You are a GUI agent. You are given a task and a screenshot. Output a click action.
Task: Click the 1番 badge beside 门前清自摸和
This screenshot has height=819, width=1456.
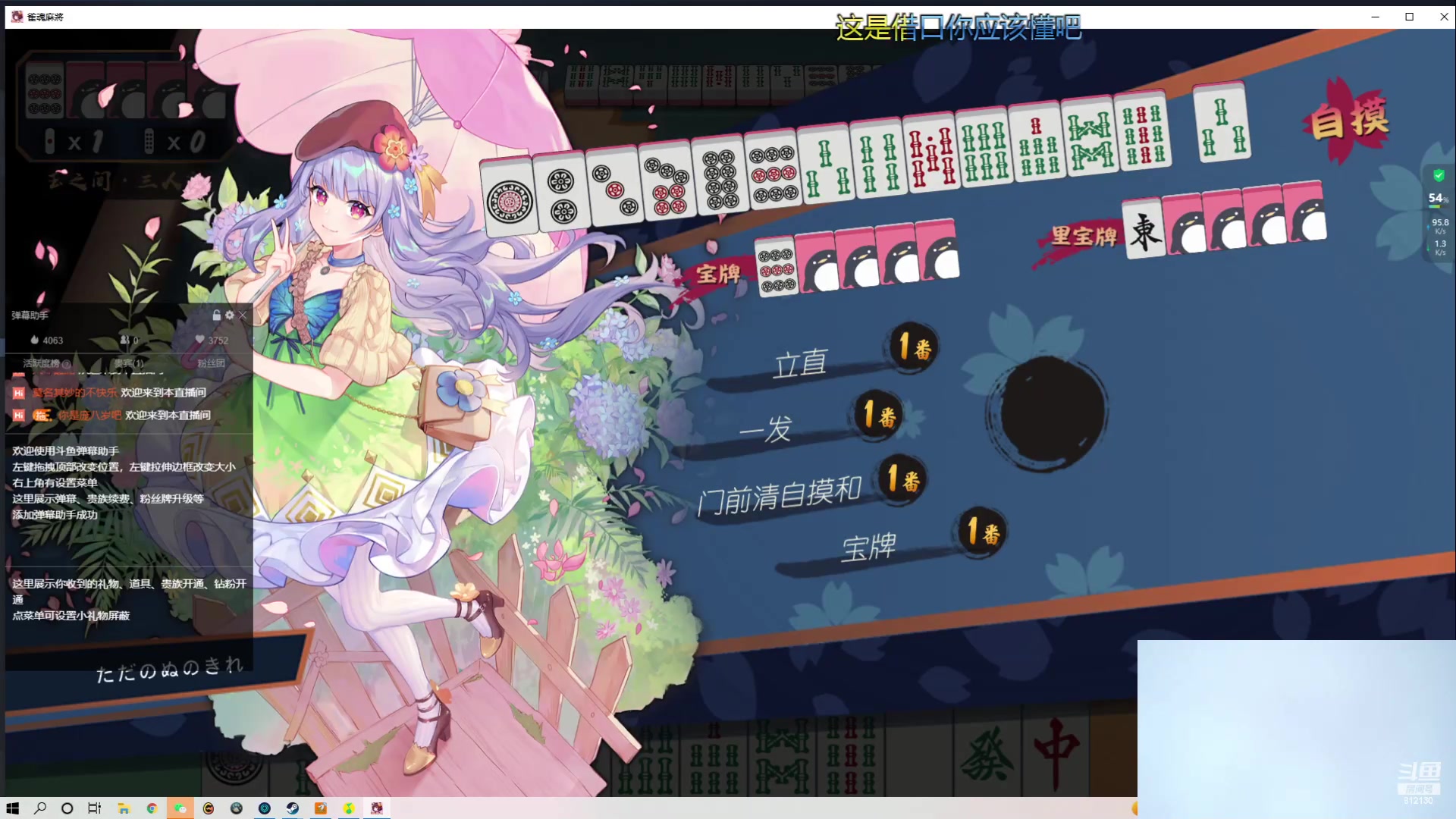pyautogui.click(x=902, y=479)
